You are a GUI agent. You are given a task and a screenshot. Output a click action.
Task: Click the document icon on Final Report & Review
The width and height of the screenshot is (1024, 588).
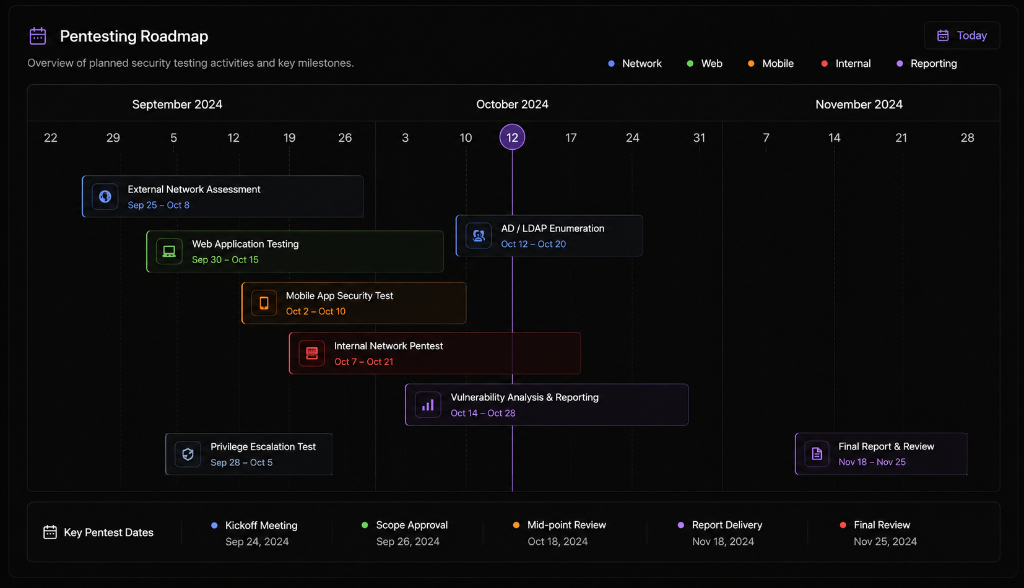click(x=816, y=453)
